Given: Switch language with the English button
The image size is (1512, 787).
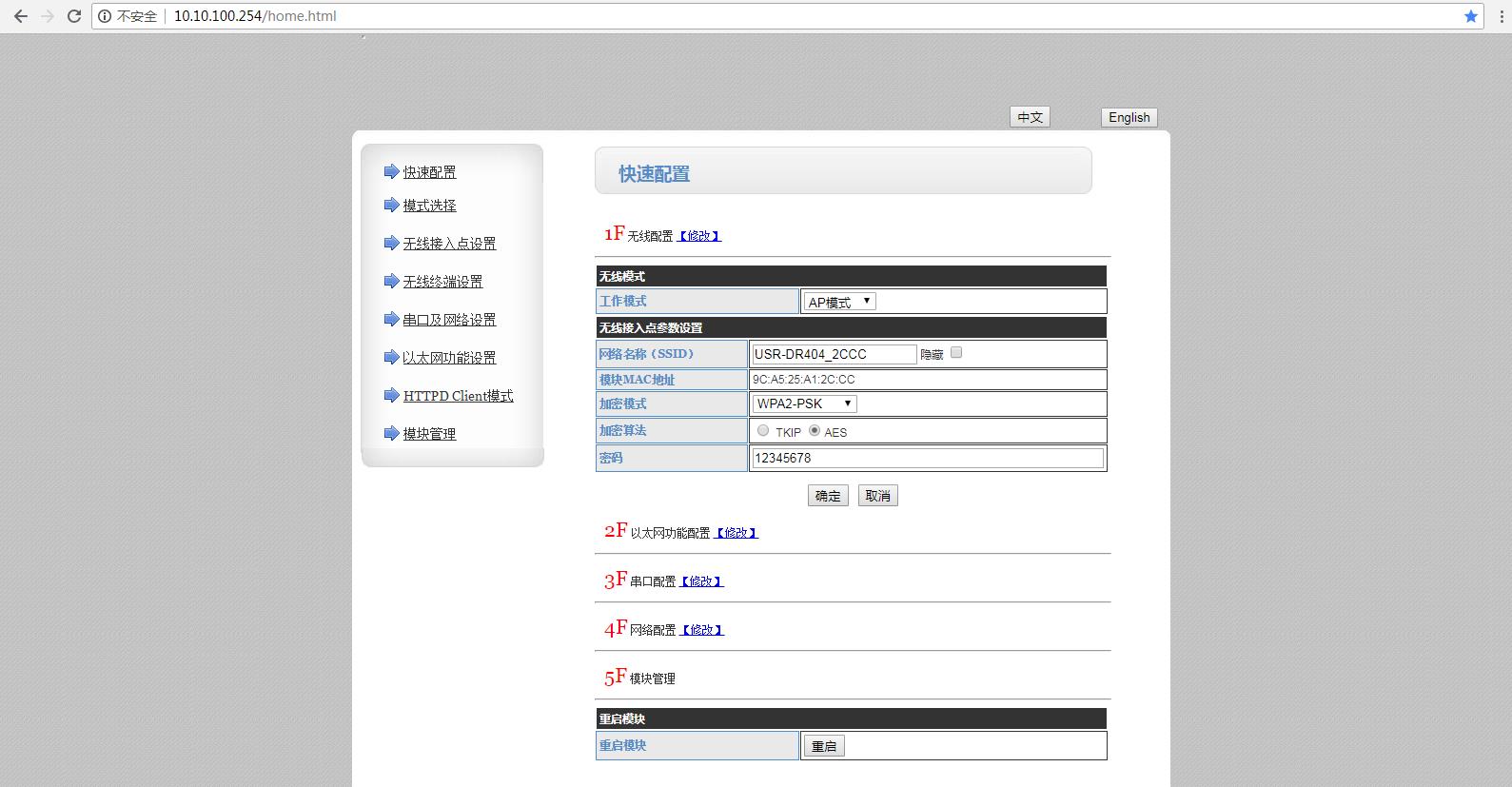Looking at the screenshot, I should (1129, 117).
